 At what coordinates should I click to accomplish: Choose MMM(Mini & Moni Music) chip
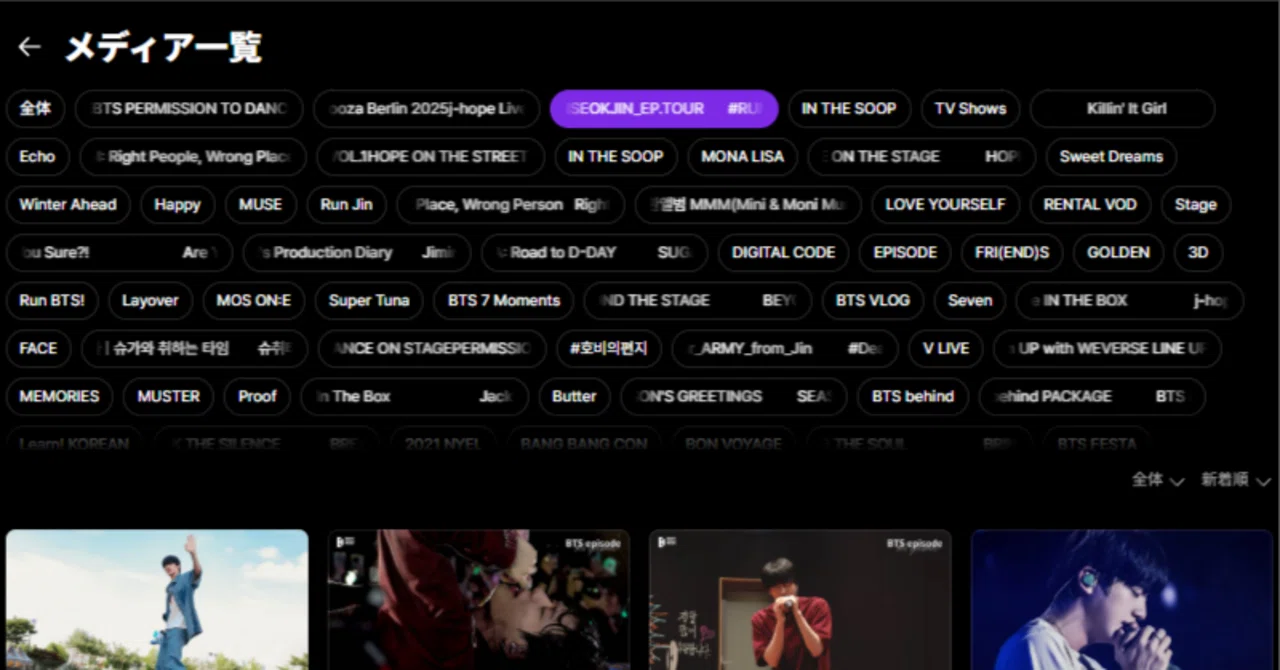748,204
